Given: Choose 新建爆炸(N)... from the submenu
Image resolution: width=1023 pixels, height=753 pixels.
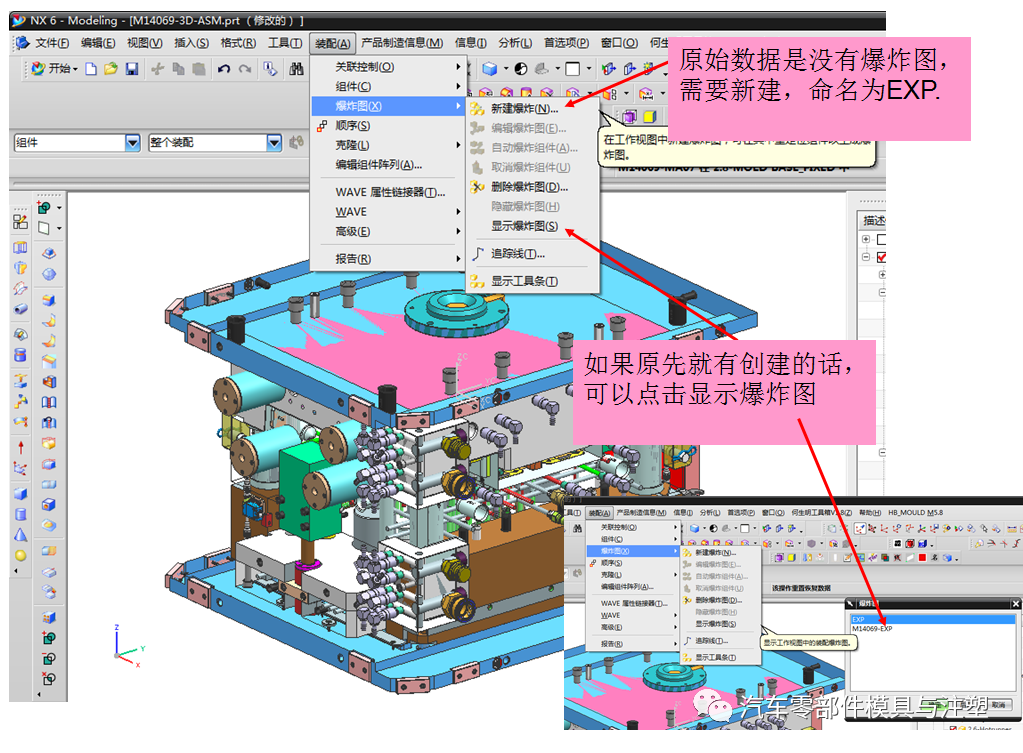Looking at the screenshot, I should pos(532,108).
